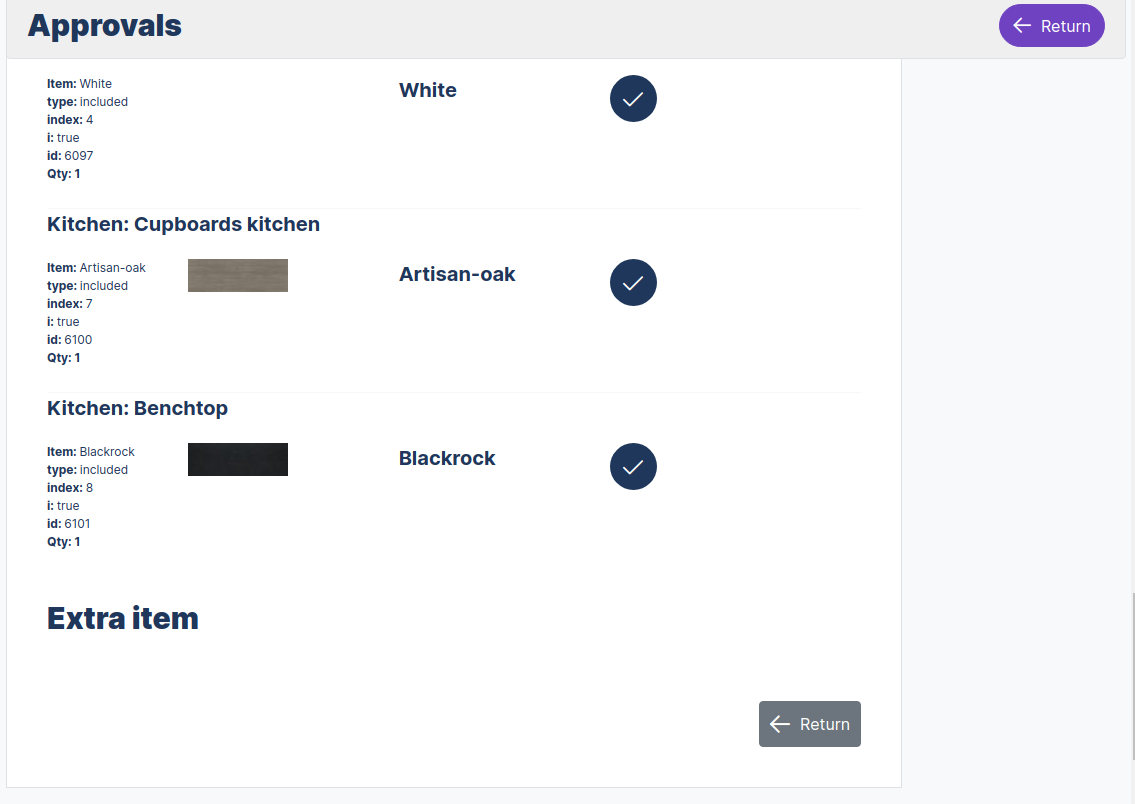This screenshot has width=1135, height=804.
Task: Toggle the Blackrock approval checkmark
Action: tap(633, 466)
